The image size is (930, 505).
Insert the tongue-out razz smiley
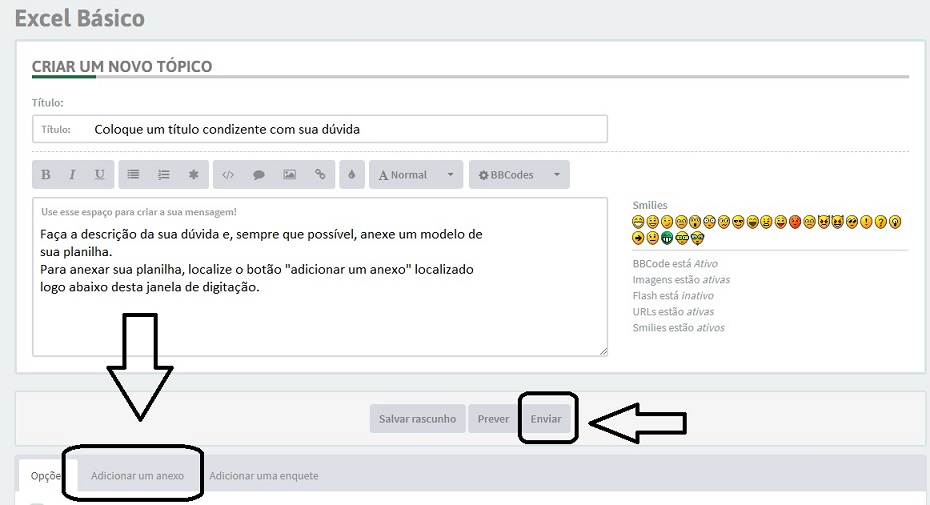[x=781, y=222]
